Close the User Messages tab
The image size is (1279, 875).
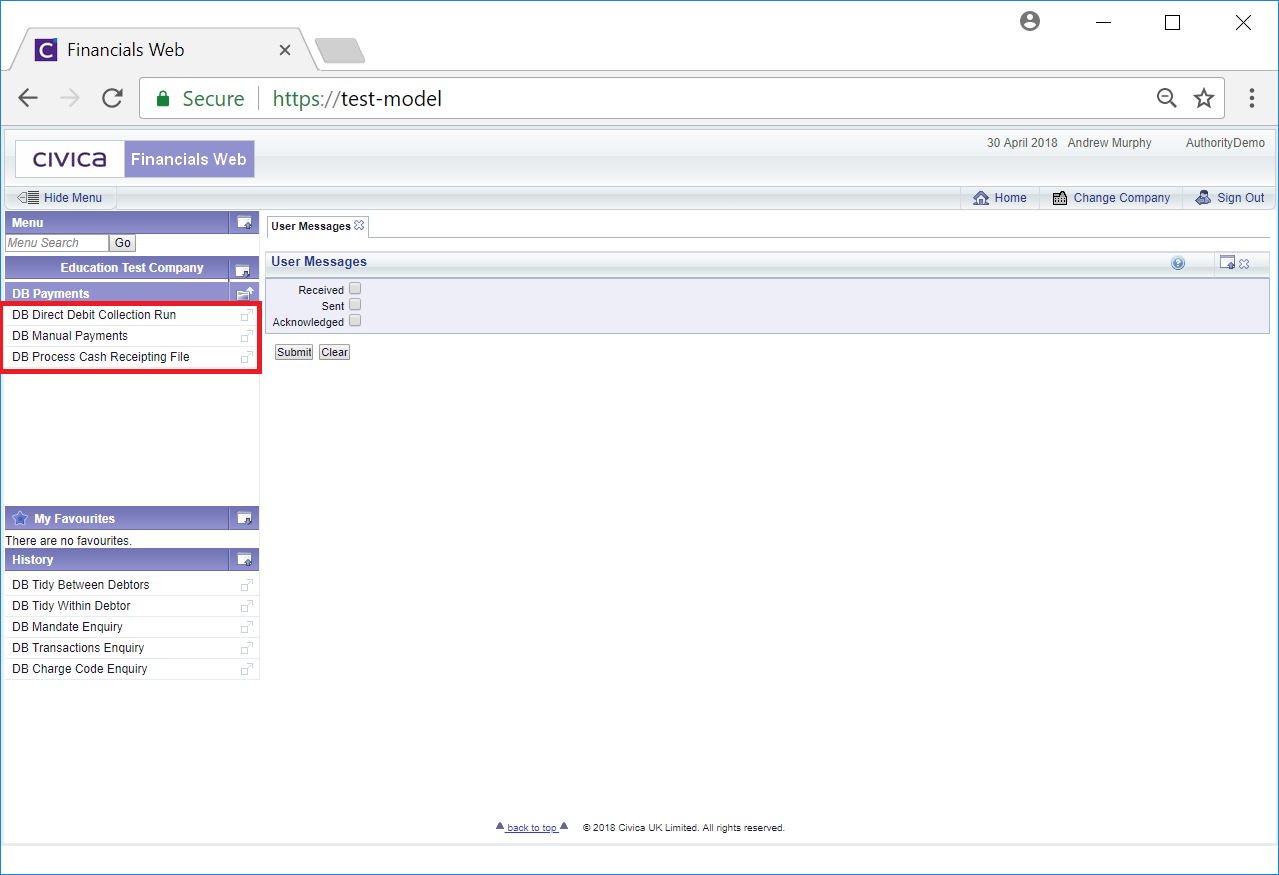click(359, 225)
